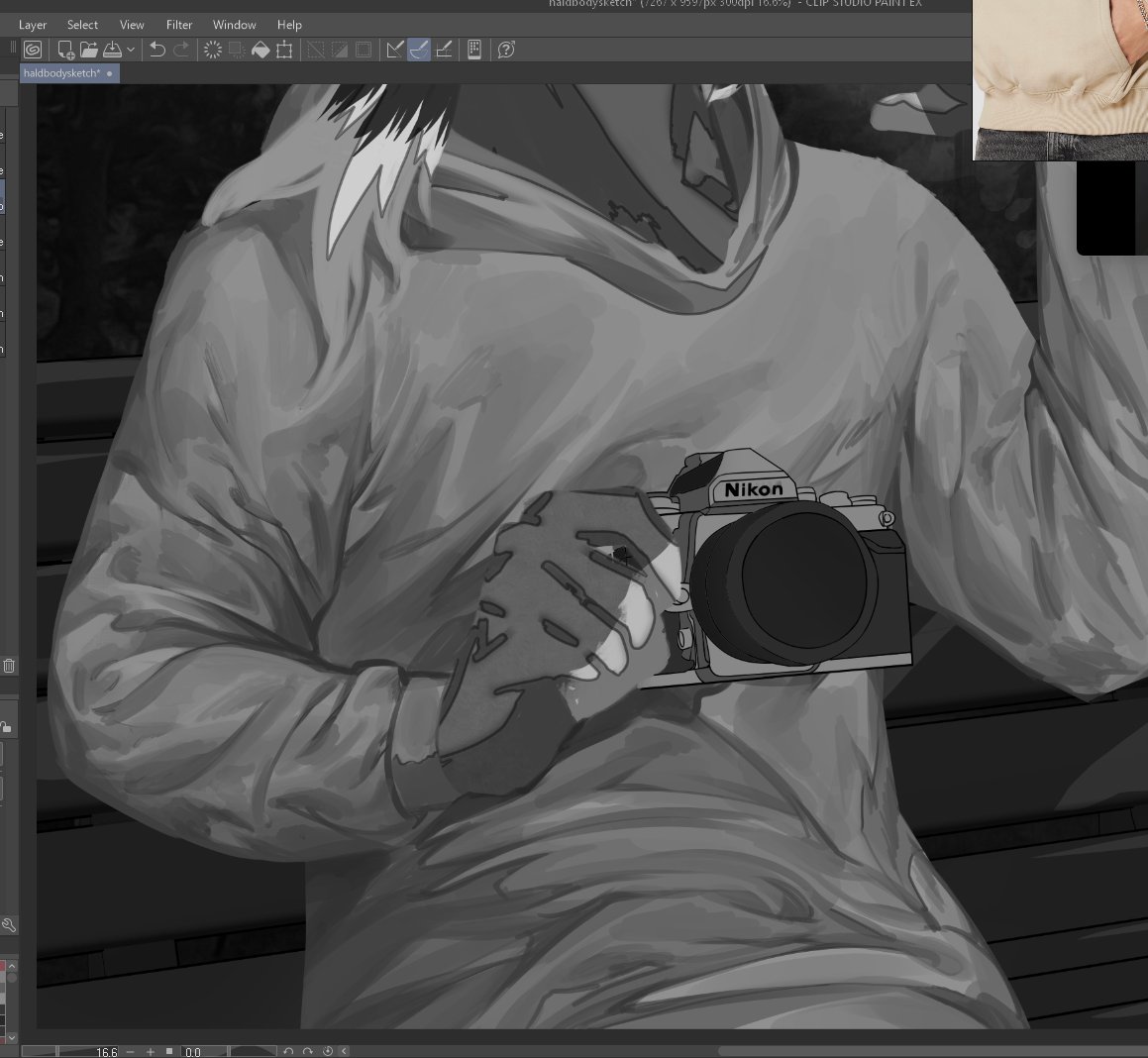The image size is (1148, 1058).
Task: Open the smartphone companion mode icon
Action: (474, 50)
